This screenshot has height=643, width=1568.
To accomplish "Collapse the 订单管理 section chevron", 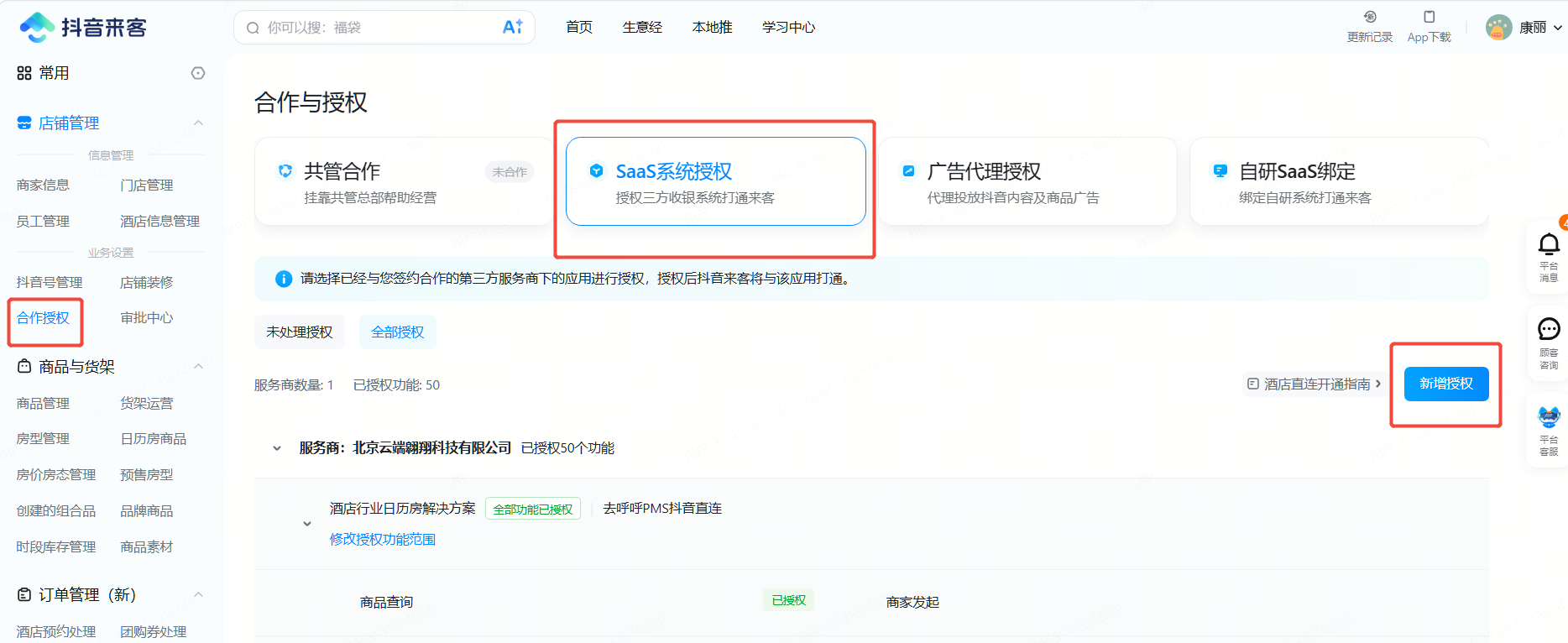I will tap(199, 594).
